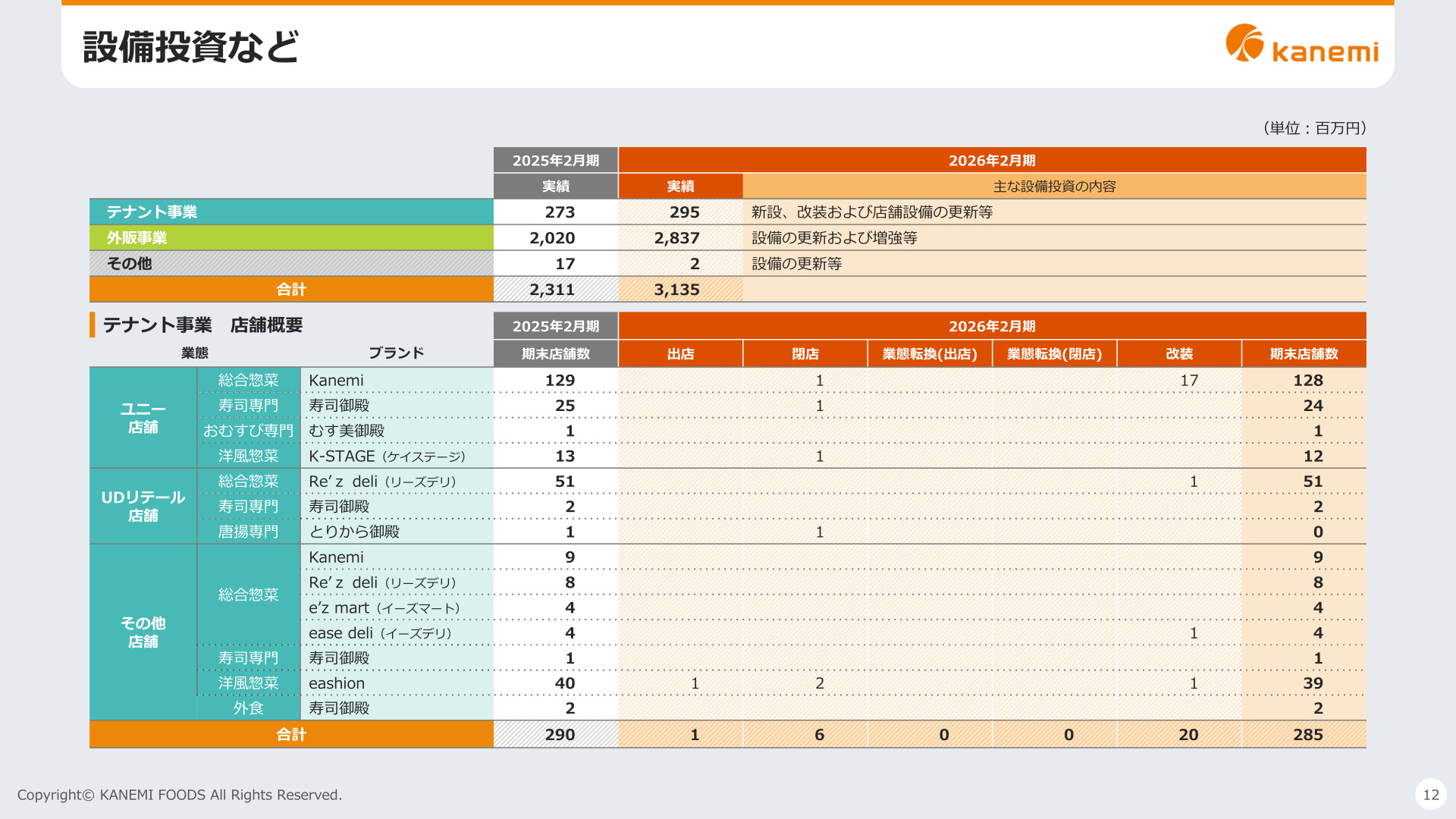Click the ユニー店舗 group label
Viewport: 1456px width, 819px height.
[x=143, y=418]
